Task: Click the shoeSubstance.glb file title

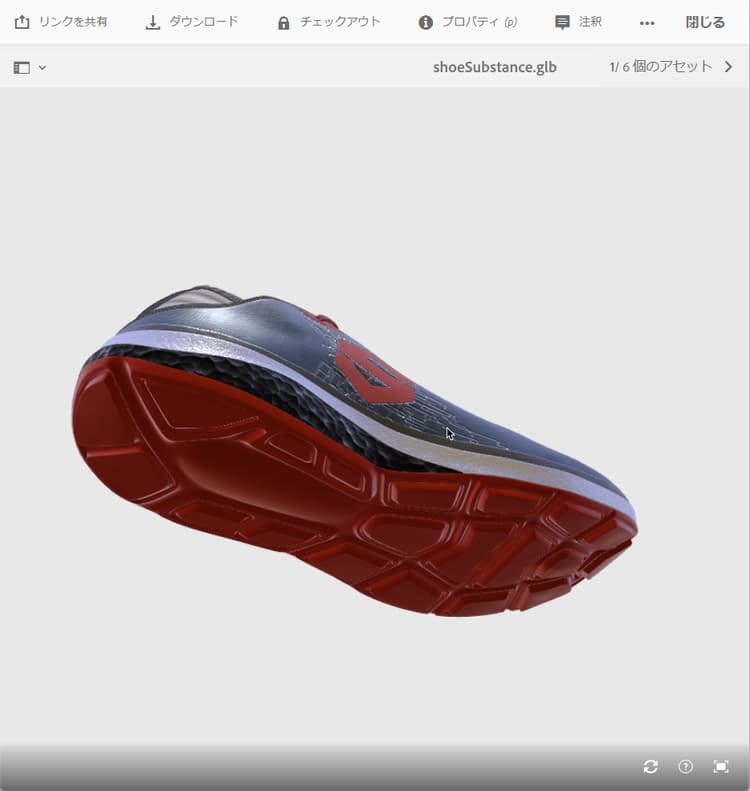Action: click(x=495, y=67)
